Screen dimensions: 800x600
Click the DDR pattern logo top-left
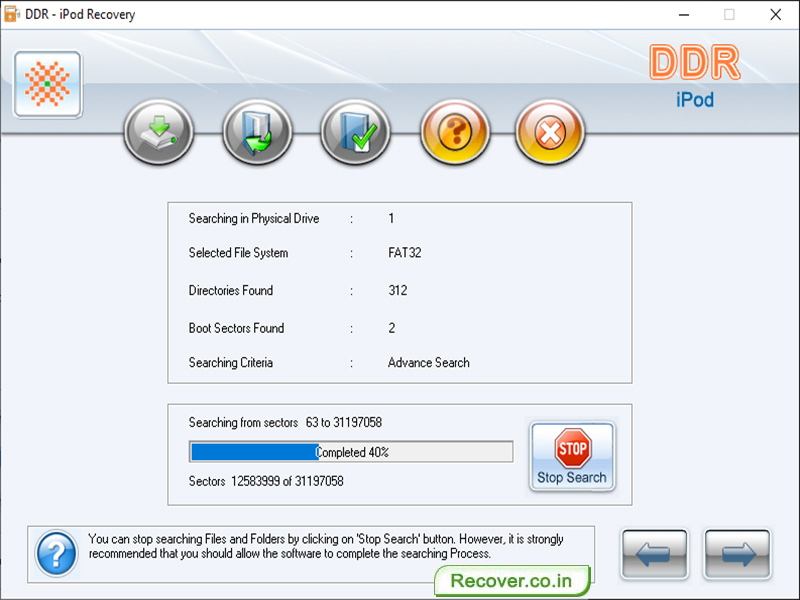[x=46, y=85]
